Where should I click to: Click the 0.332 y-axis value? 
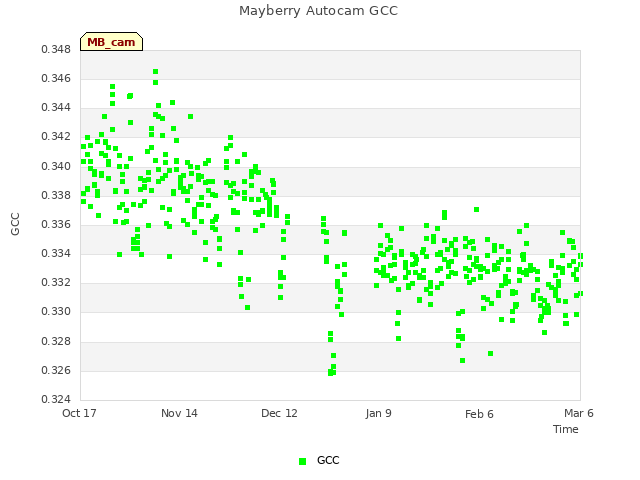coord(56,283)
